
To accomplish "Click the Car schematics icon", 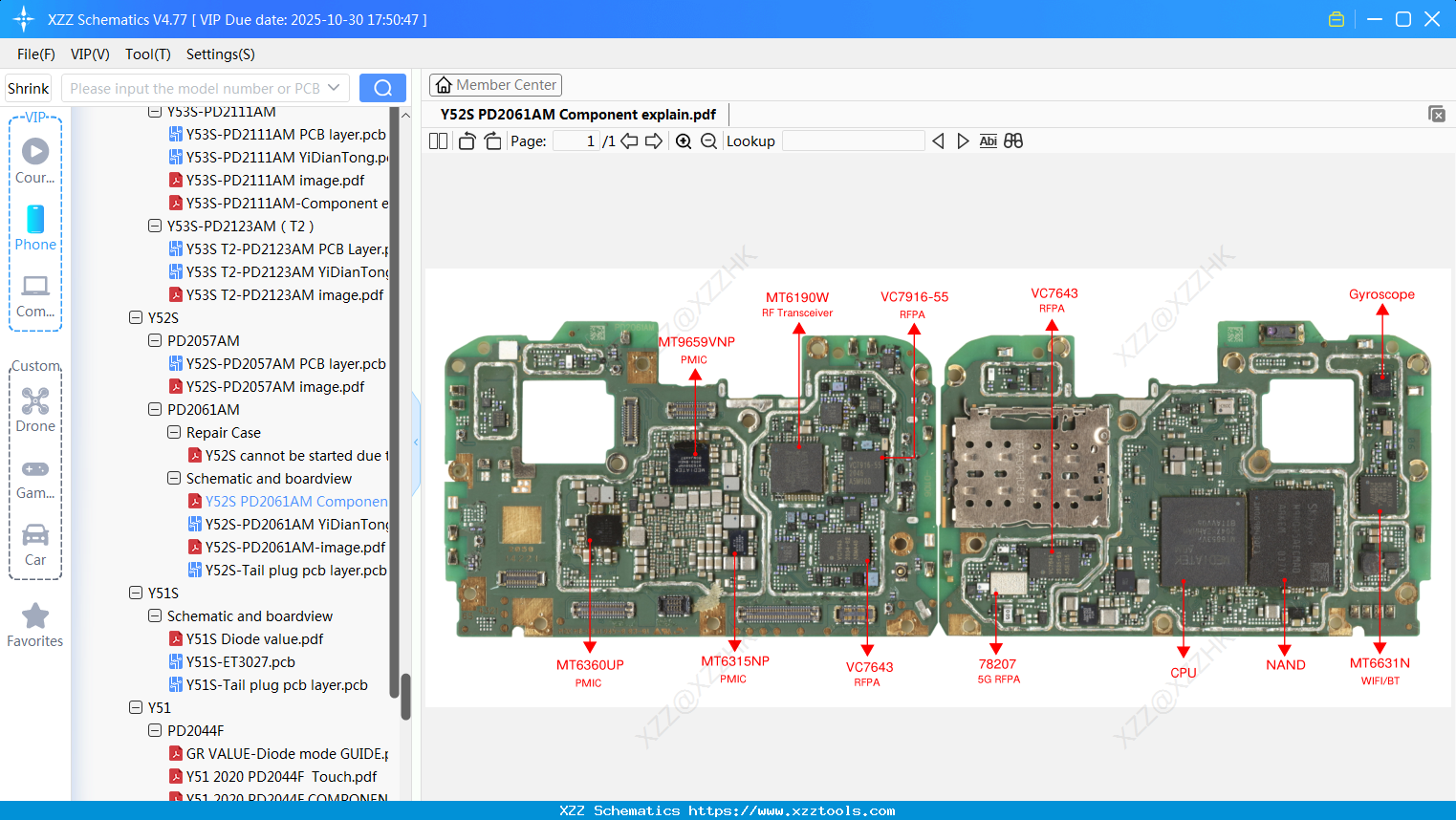I will (34, 538).
